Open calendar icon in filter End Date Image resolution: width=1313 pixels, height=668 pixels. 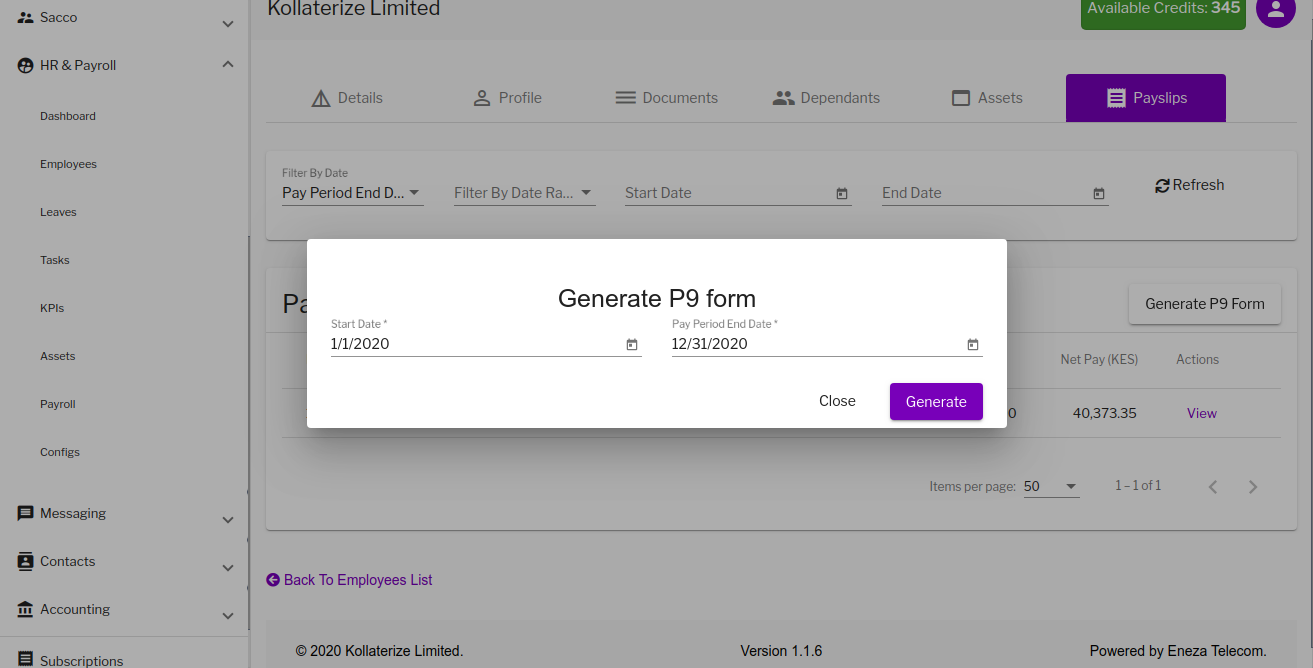(x=1099, y=194)
